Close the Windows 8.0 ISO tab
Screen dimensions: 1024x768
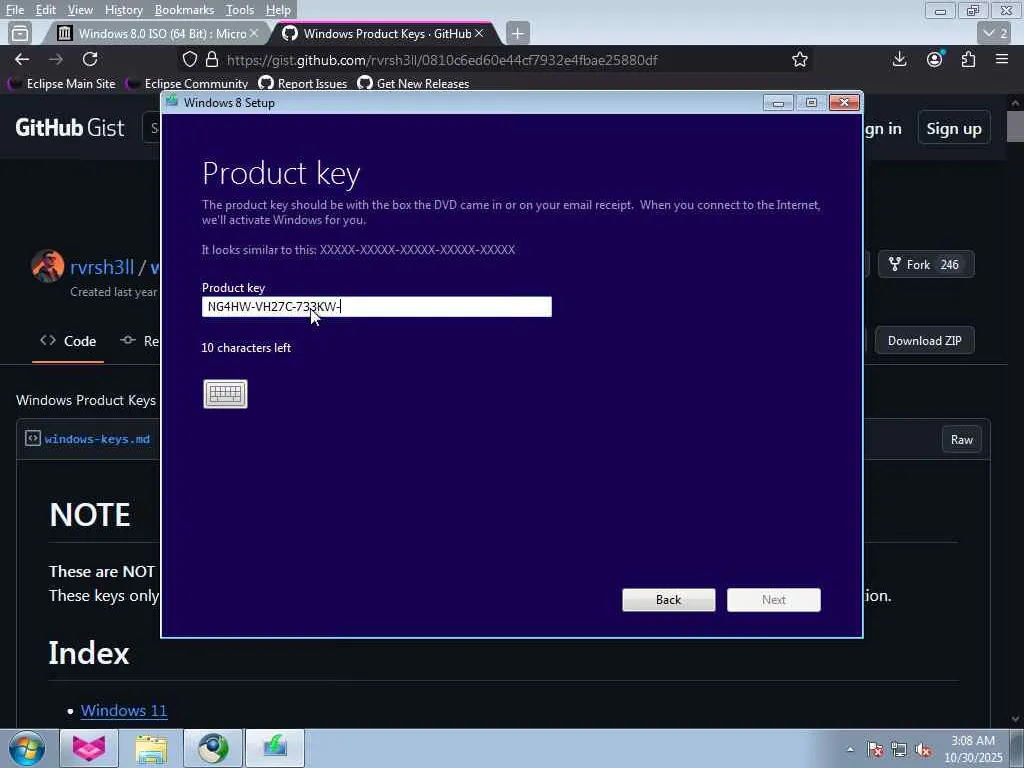pos(254,33)
